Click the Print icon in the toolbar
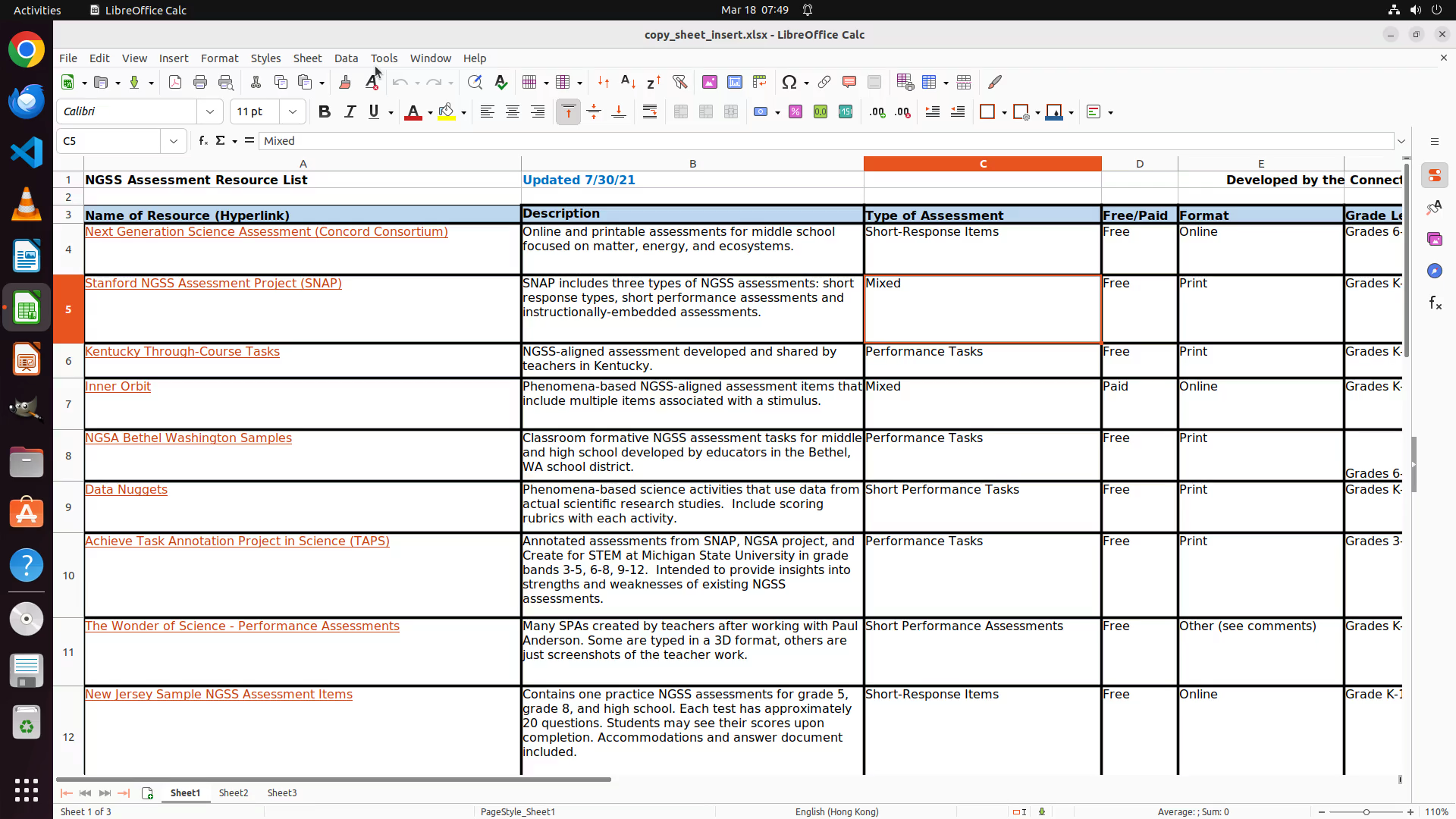Screen dimensions: 1456x819 [200, 82]
